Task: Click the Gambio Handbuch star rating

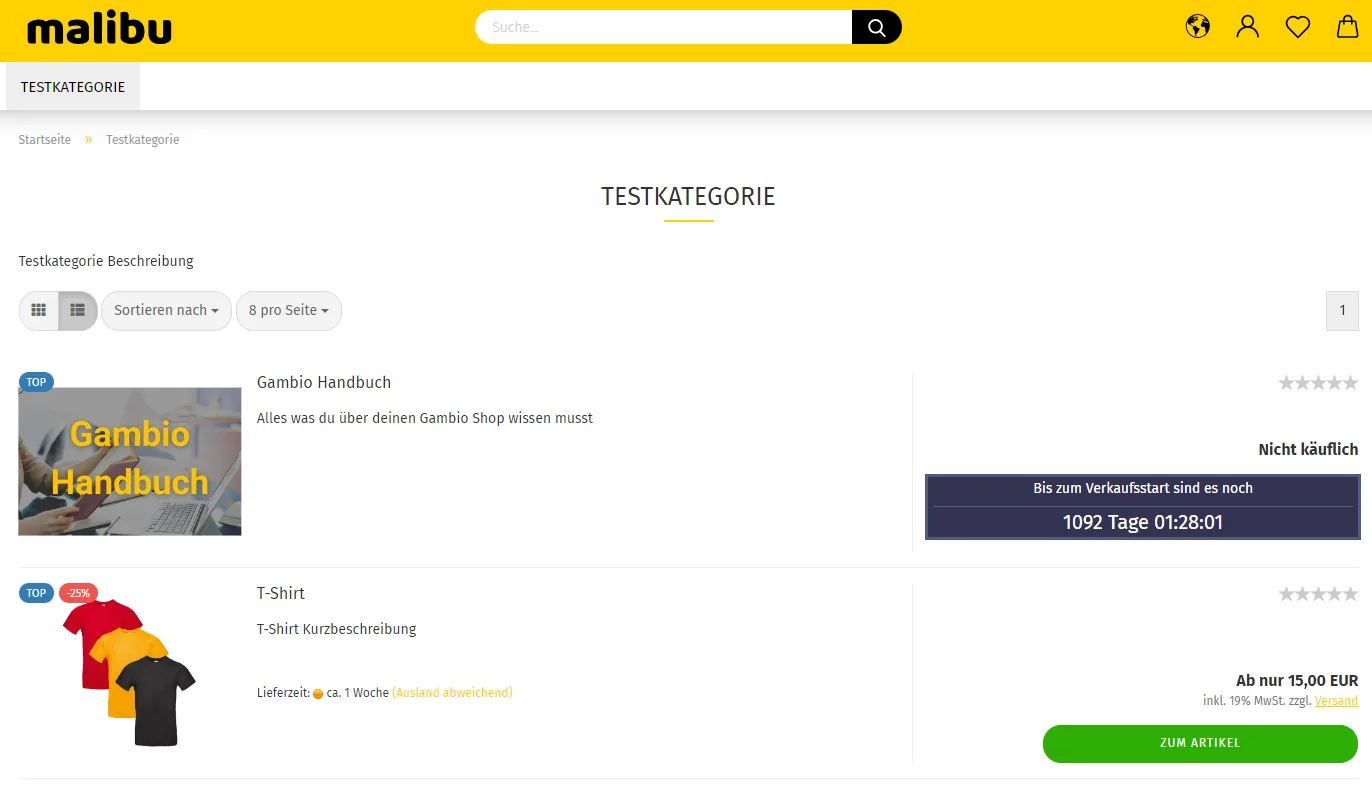Action: (1318, 383)
